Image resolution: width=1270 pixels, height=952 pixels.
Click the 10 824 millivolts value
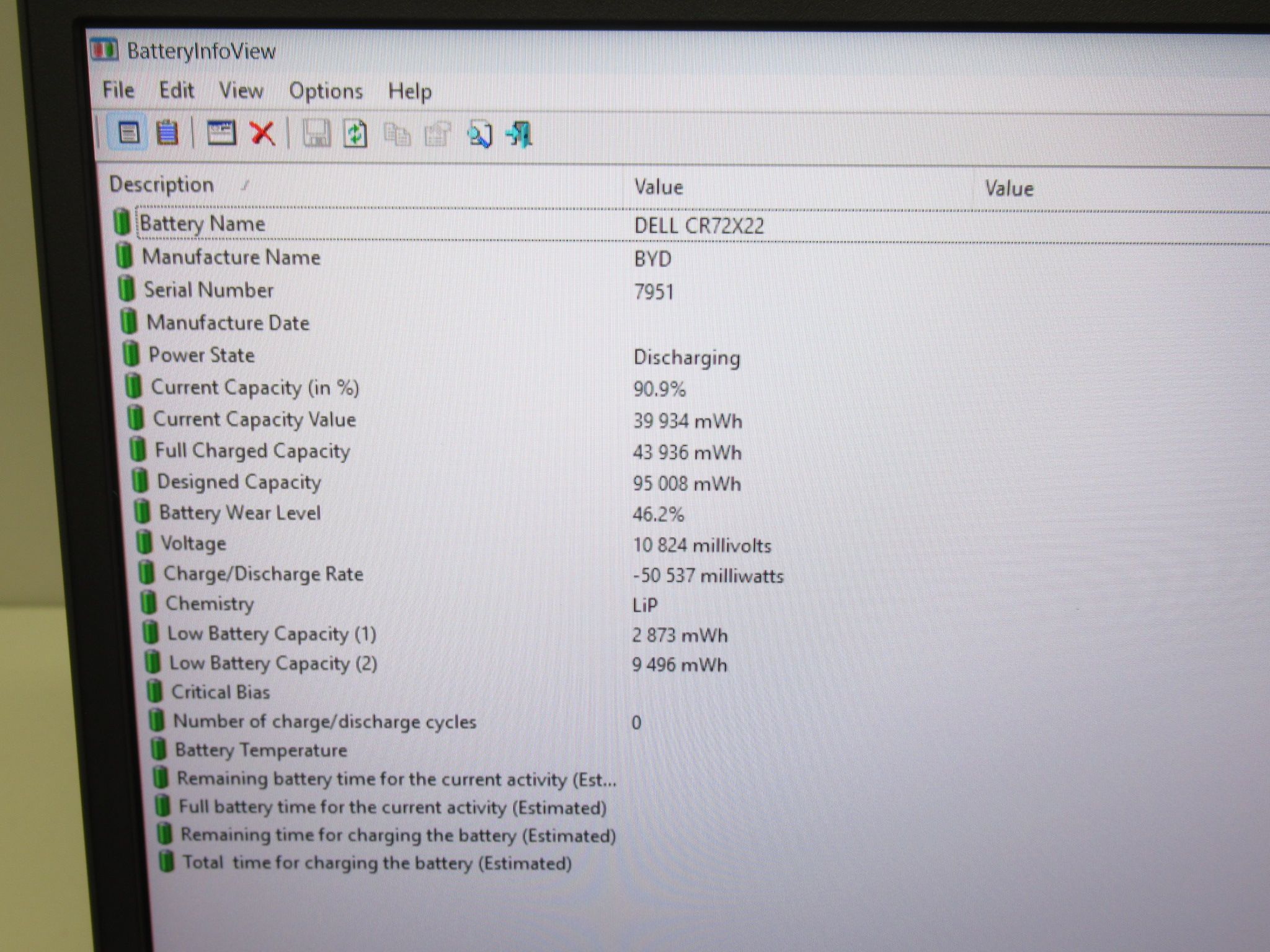(x=702, y=545)
